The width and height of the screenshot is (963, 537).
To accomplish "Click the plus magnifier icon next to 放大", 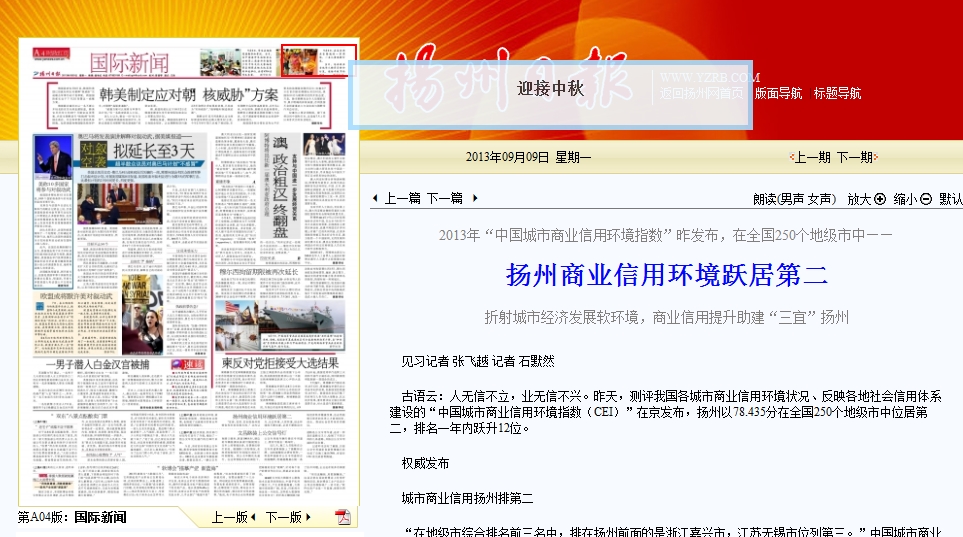I will click(x=880, y=199).
